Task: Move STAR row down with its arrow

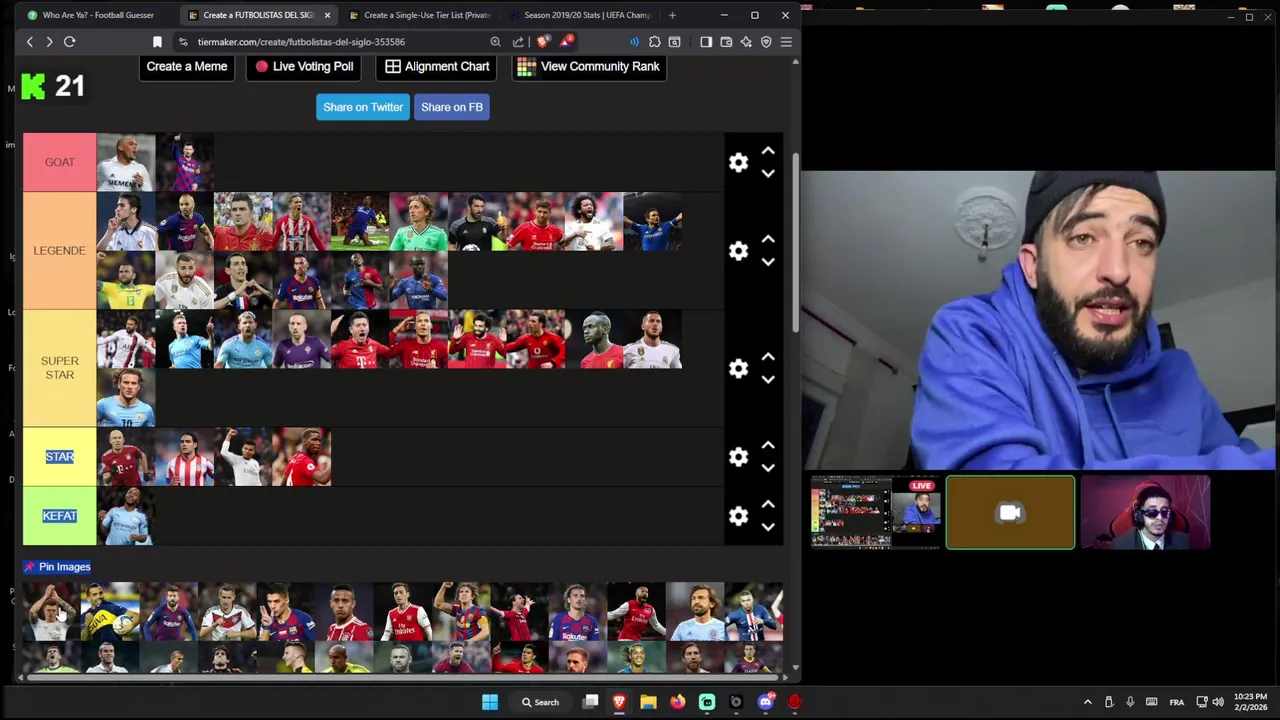Action: 768,468
